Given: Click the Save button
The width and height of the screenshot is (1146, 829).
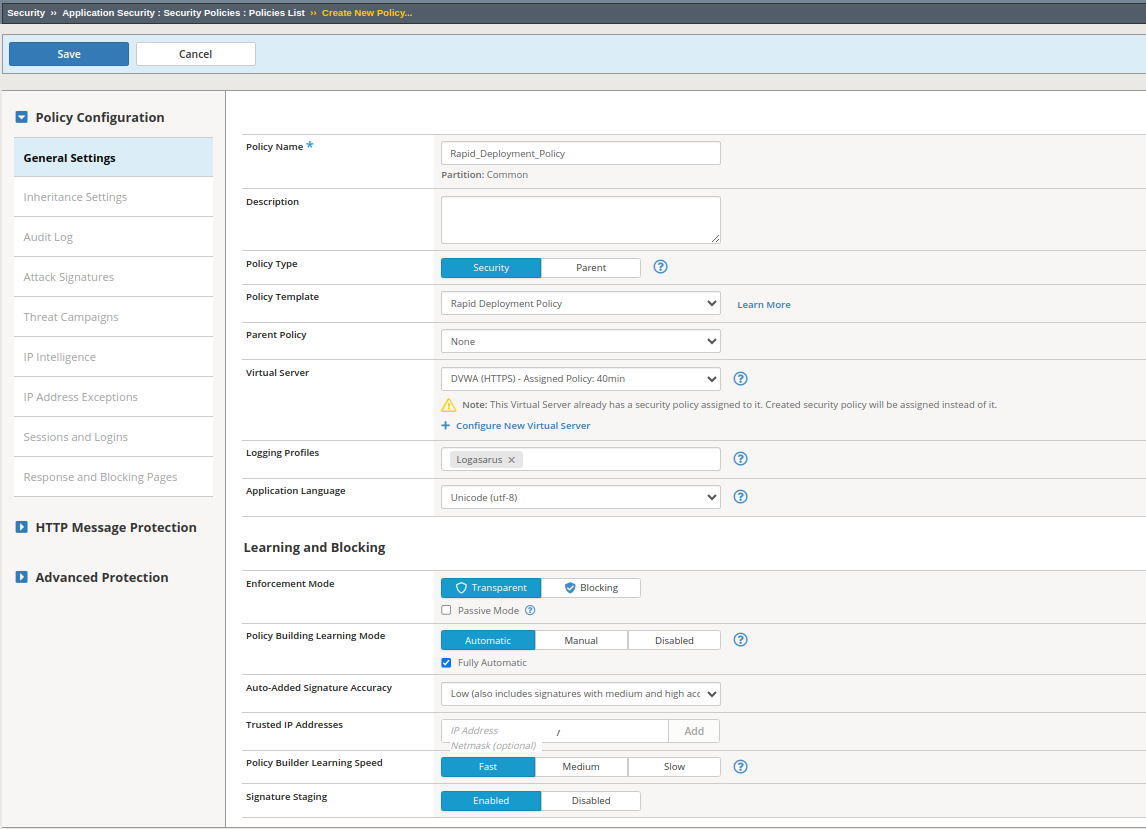Looking at the screenshot, I should pyautogui.click(x=69, y=54).
